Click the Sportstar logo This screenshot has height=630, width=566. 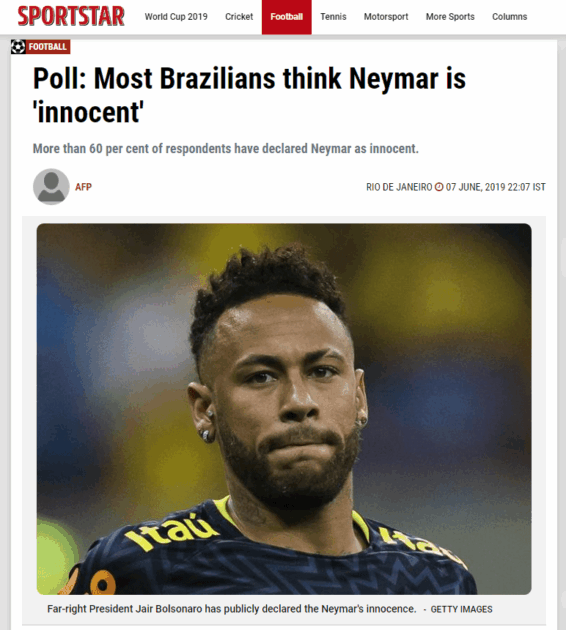[71, 16]
